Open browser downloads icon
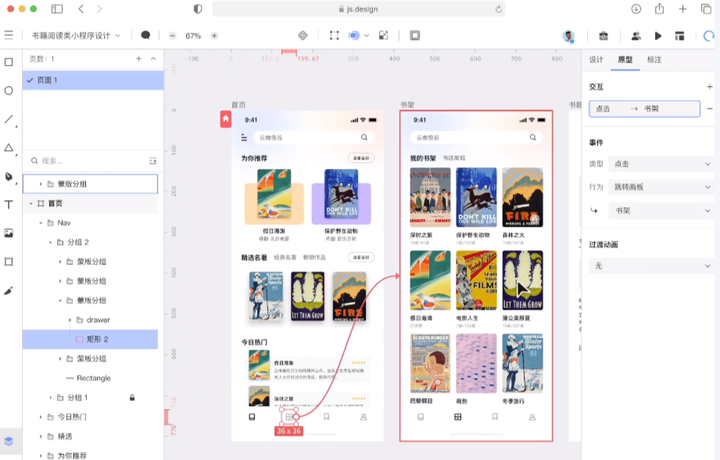The image size is (720, 460). (636, 9)
